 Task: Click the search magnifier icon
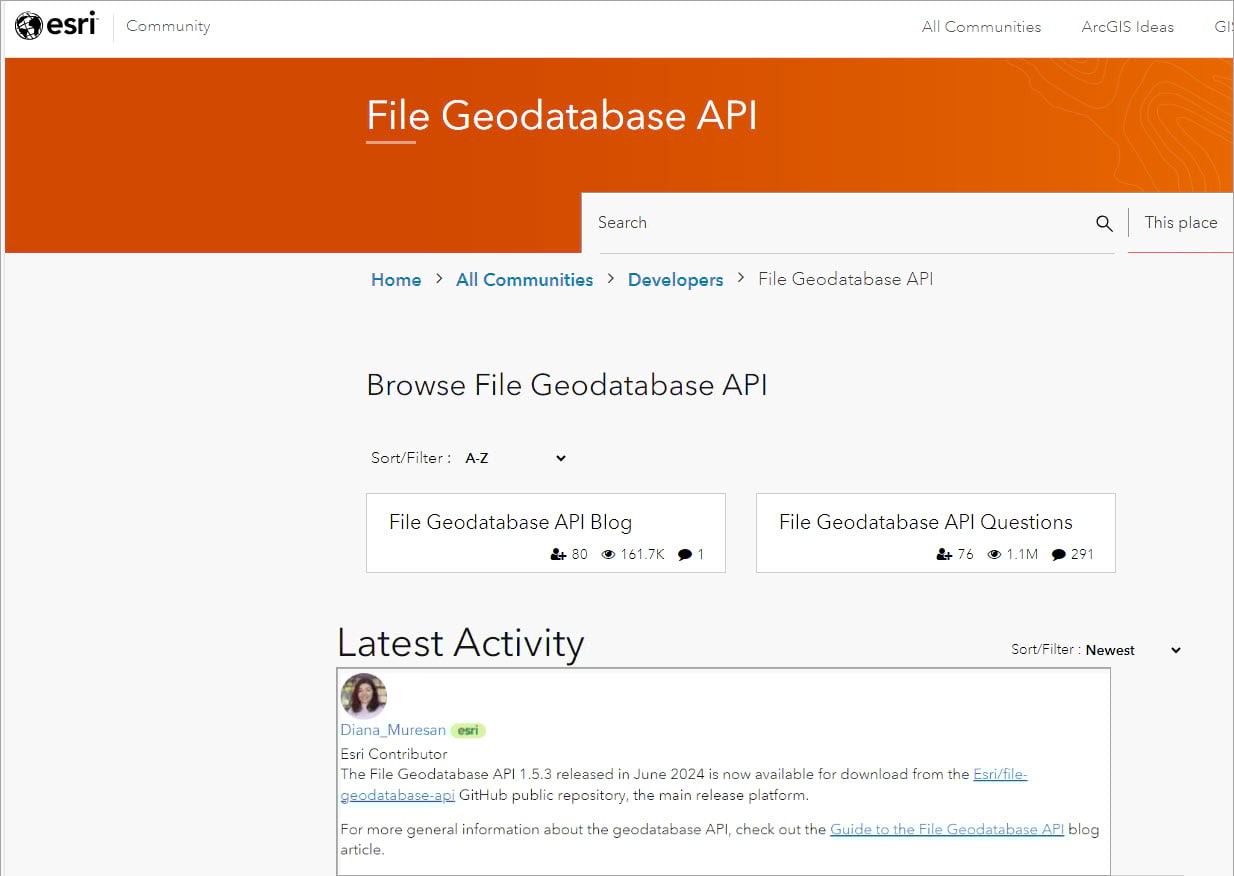pyautogui.click(x=1104, y=223)
